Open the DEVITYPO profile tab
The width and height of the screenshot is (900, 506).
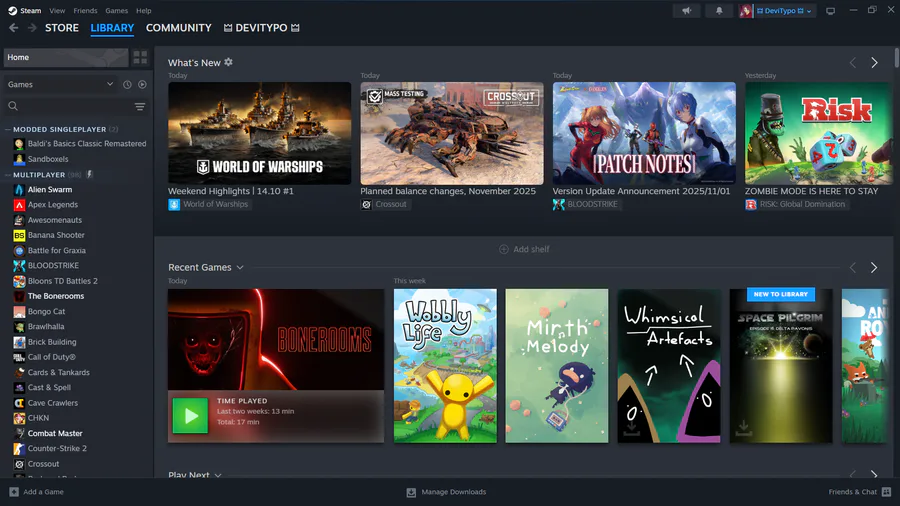click(261, 28)
